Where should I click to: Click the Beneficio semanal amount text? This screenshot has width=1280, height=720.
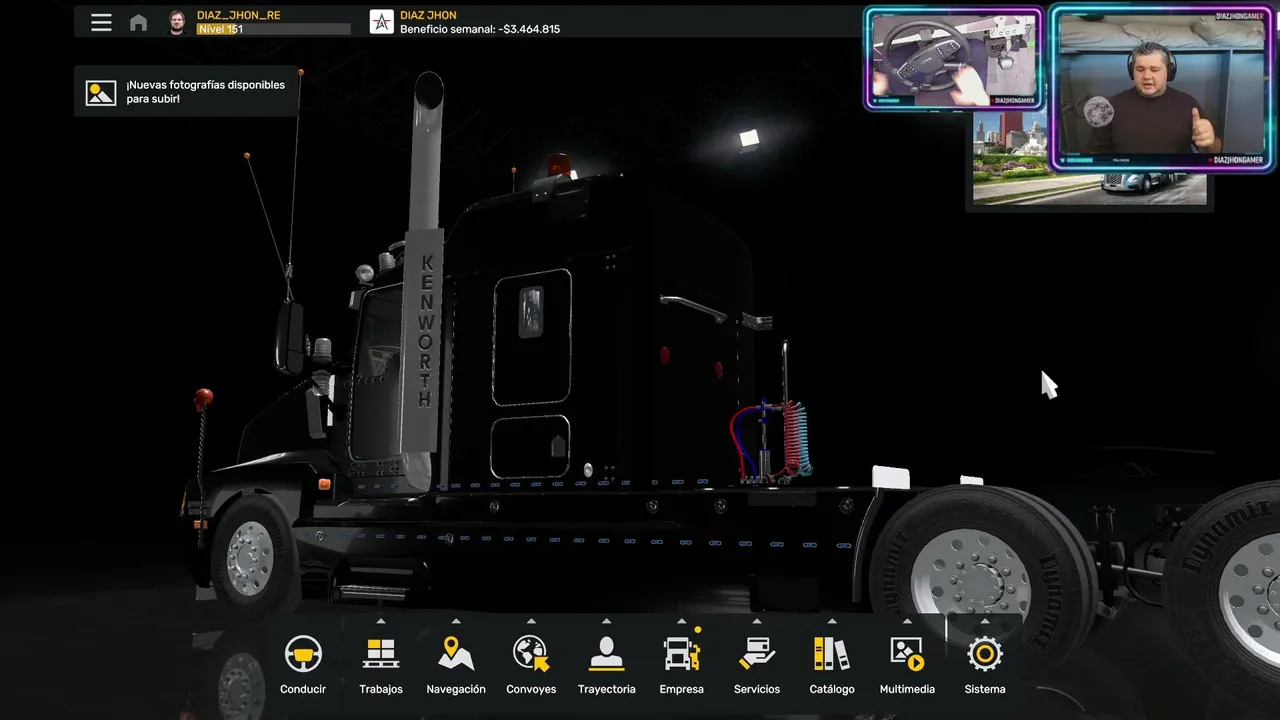pos(480,29)
